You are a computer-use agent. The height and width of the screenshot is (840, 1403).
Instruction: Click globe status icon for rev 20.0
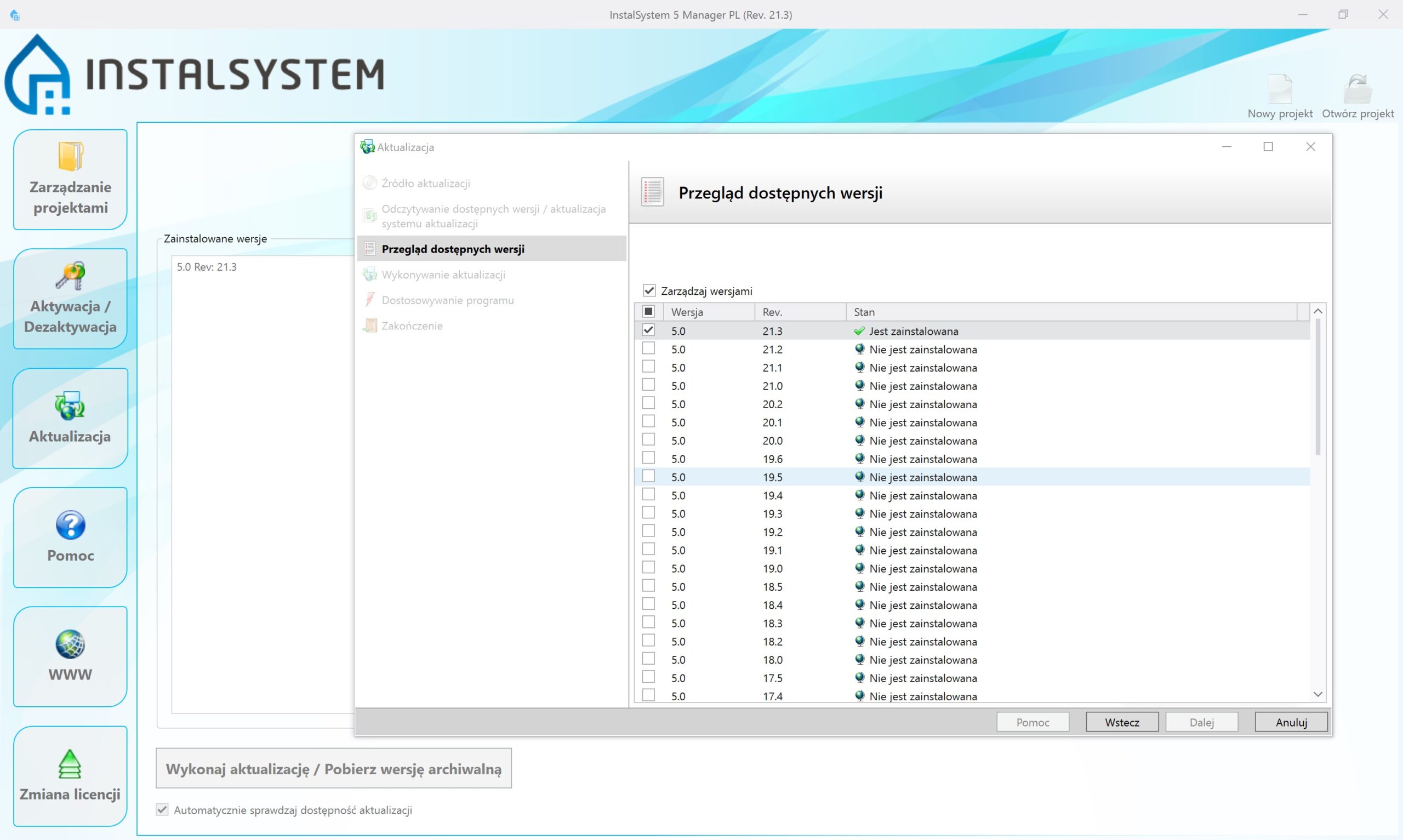[x=859, y=441]
